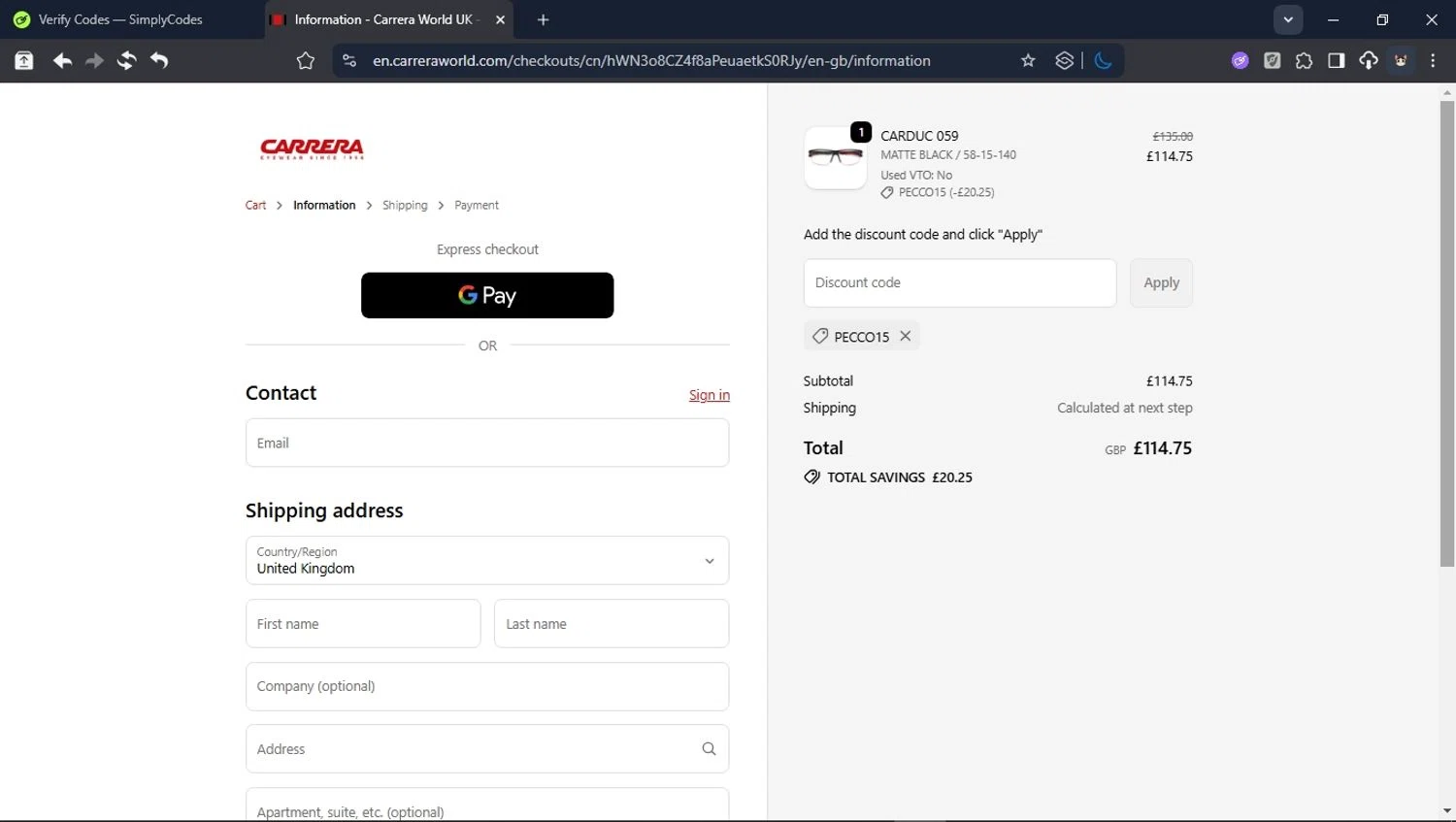Click the profile avatar icon
The height and width of the screenshot is (822, 1456).
tap(1401, 61)
